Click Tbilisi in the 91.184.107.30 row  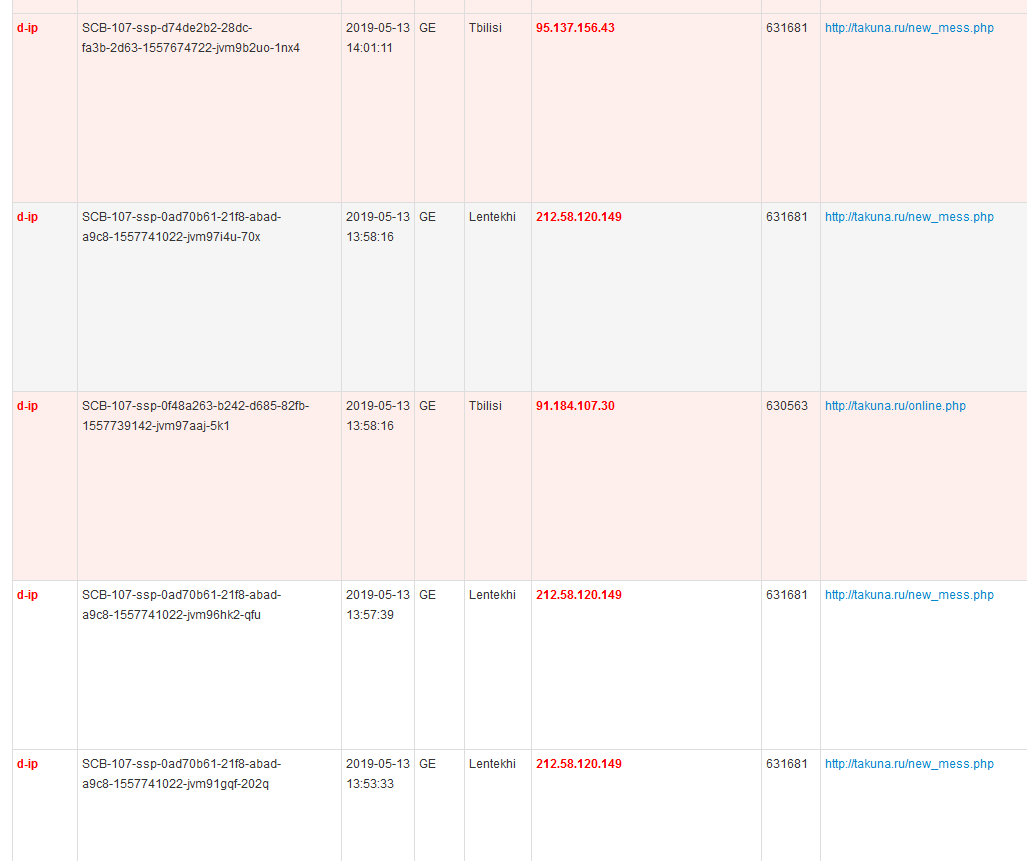(485, 406)
